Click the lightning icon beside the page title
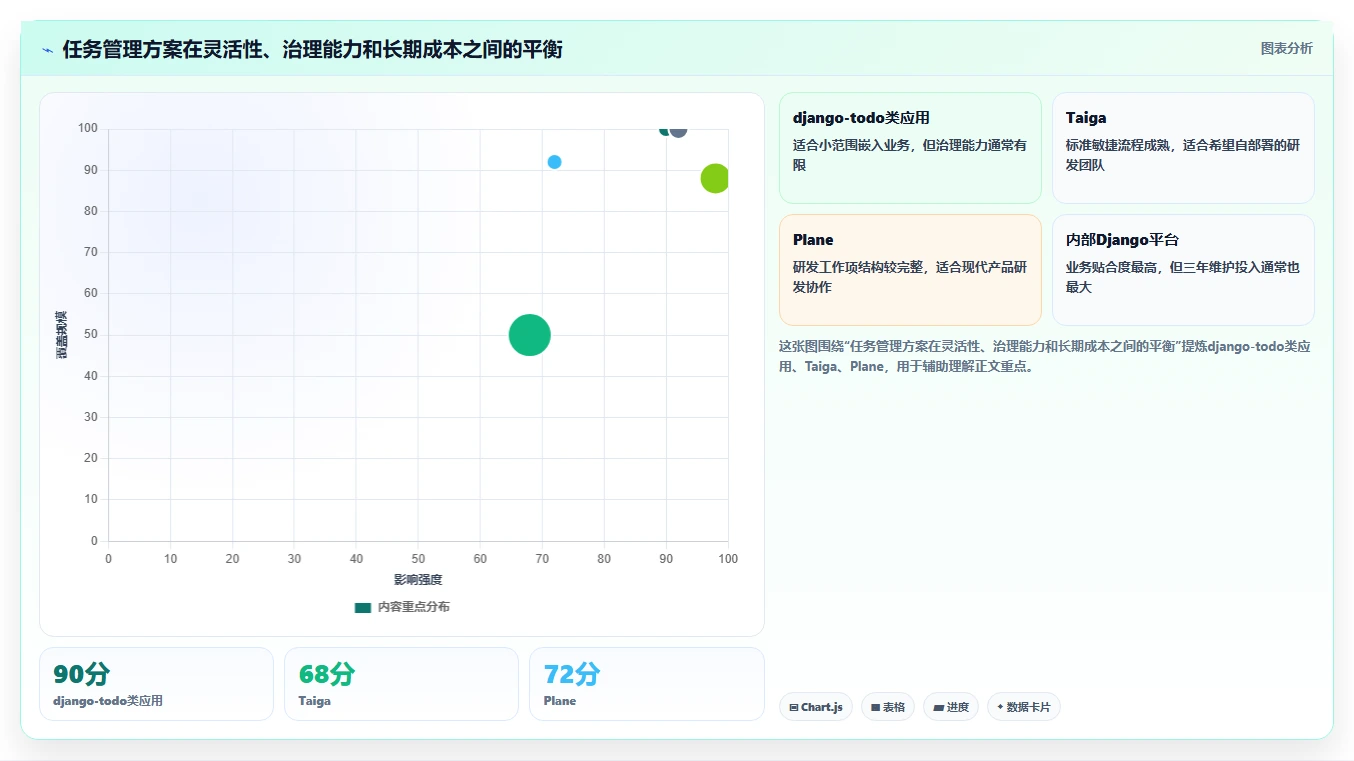This screenshot has height=761, width=1354. (x=48, y=50)
